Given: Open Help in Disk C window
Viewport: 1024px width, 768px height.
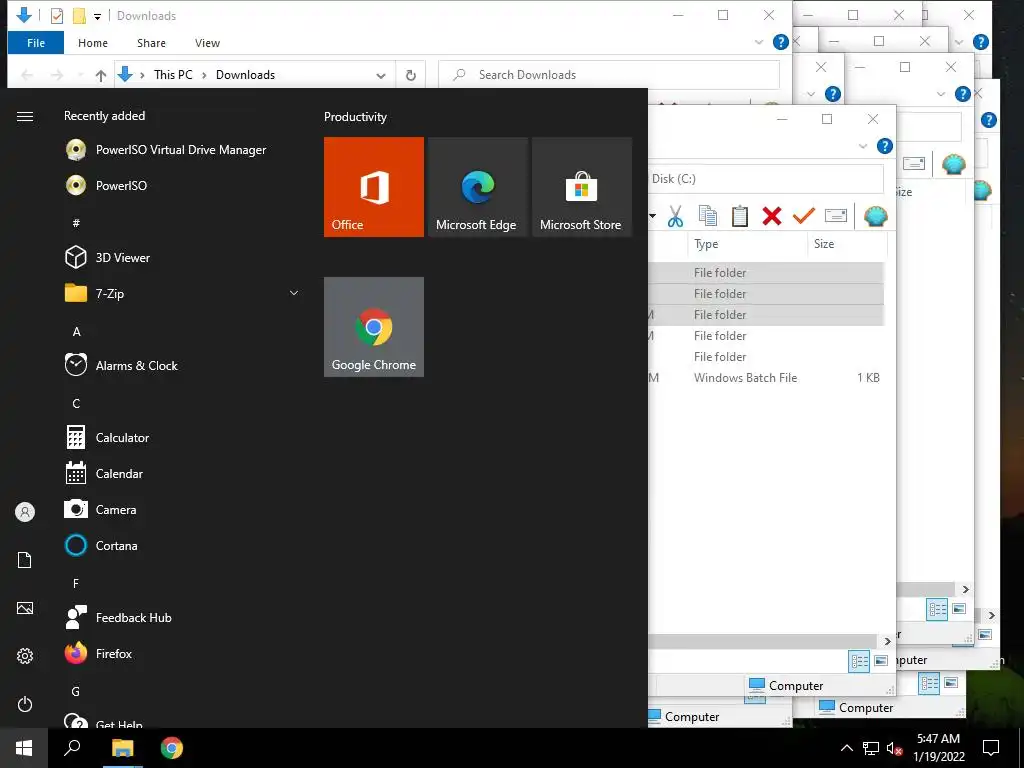Looking at the screenshot, I should point(884,146).
